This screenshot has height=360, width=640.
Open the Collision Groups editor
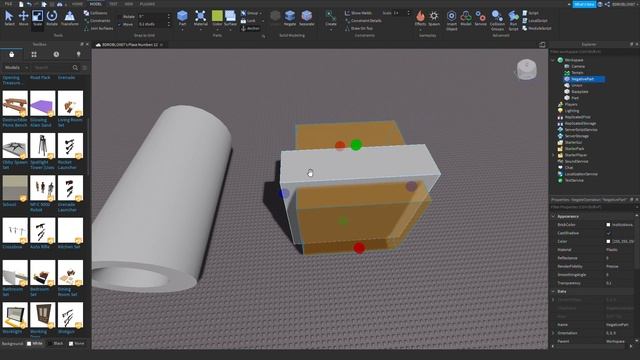coord(497,20)
